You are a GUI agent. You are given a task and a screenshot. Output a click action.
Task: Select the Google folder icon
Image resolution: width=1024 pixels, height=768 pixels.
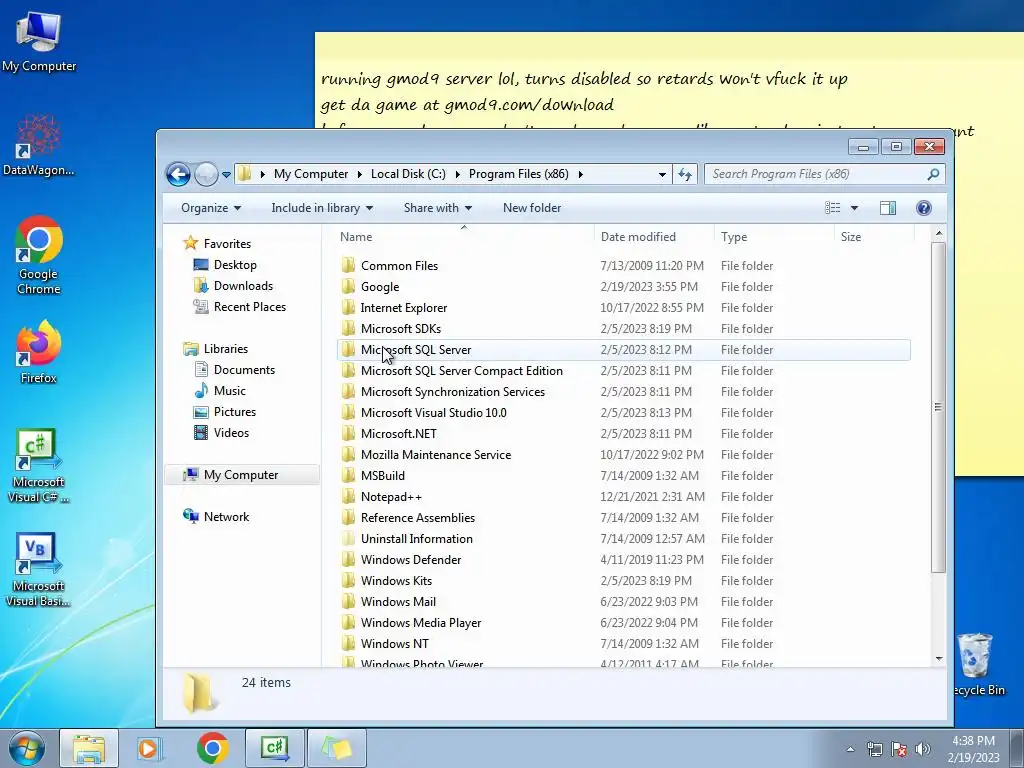coord(349,286)
